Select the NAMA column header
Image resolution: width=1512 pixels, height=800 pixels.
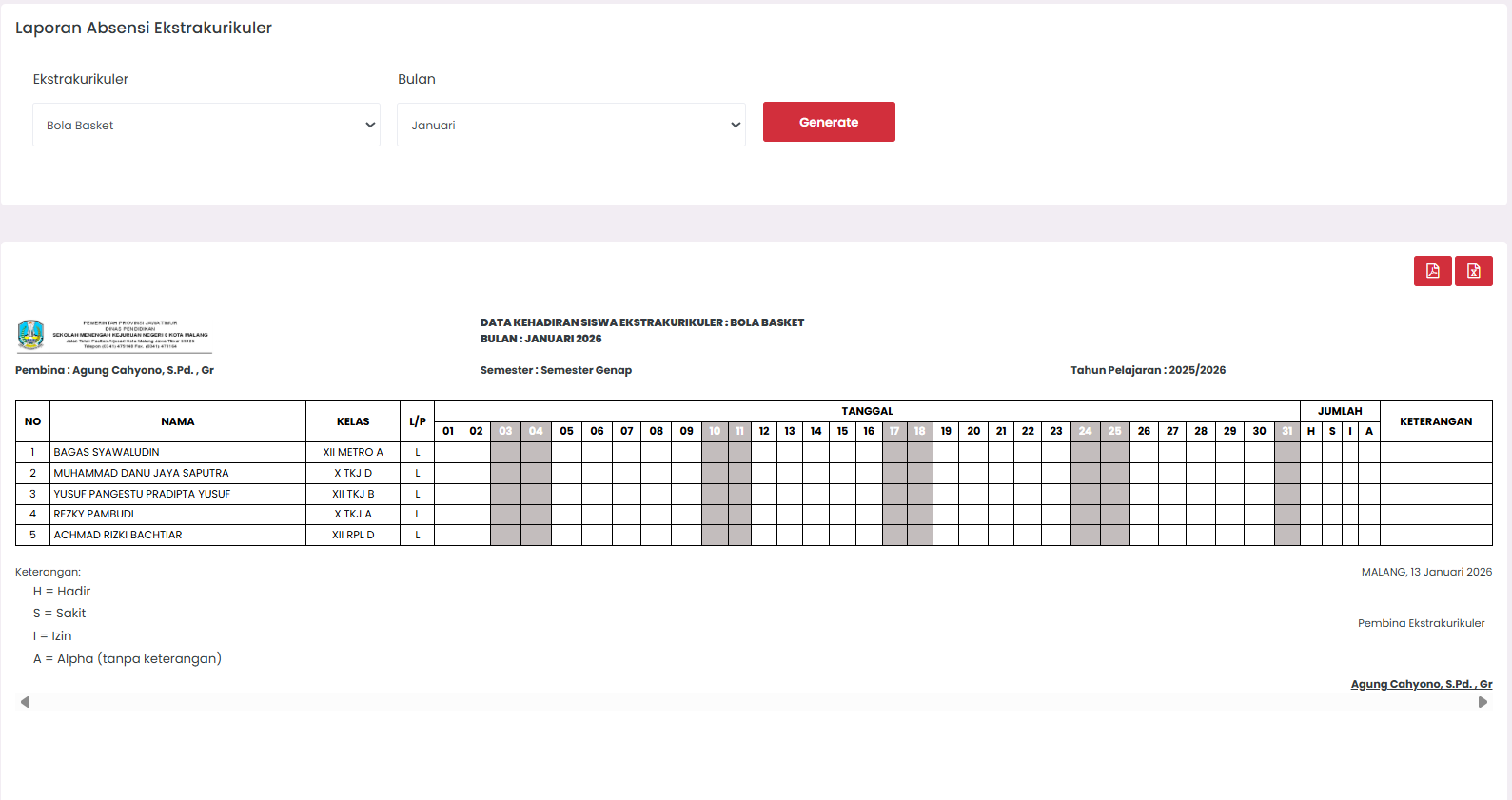[x=177, y=421]
